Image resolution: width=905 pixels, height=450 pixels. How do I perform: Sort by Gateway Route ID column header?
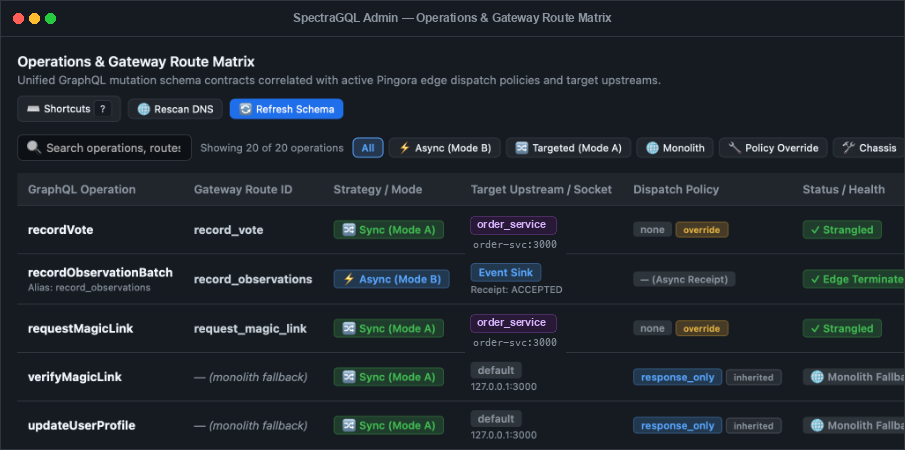(243, 189)
